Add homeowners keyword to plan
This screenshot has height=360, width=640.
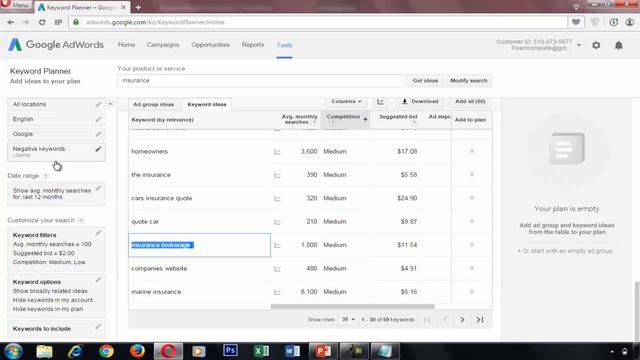[x=471, y=151]
